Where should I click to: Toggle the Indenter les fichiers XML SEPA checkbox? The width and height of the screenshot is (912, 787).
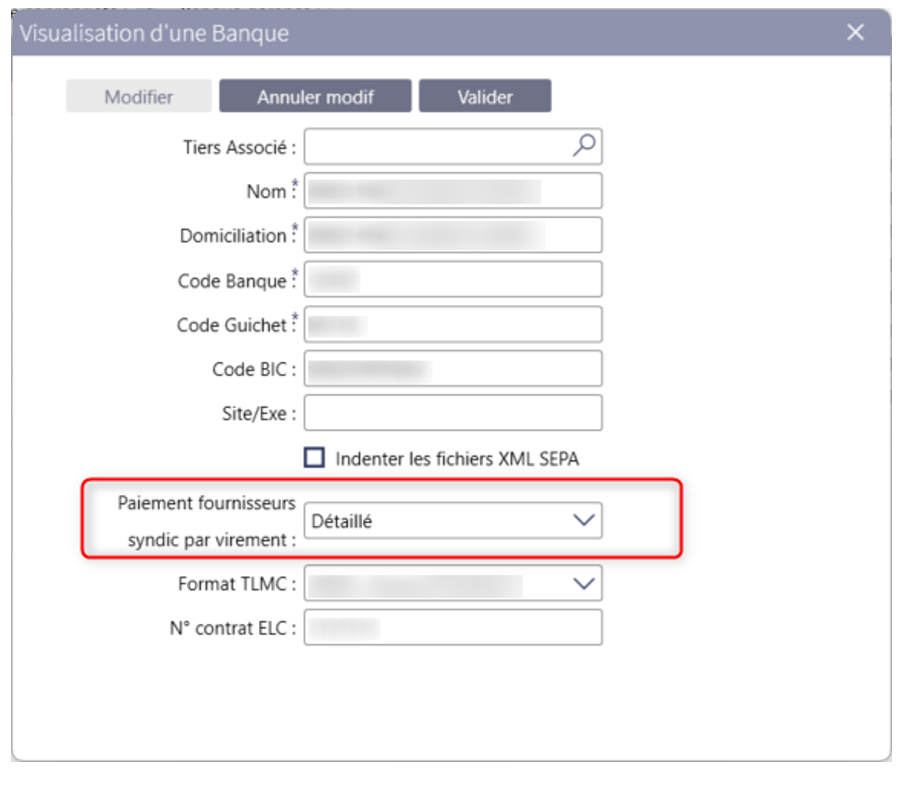click(x=315, y=458)
